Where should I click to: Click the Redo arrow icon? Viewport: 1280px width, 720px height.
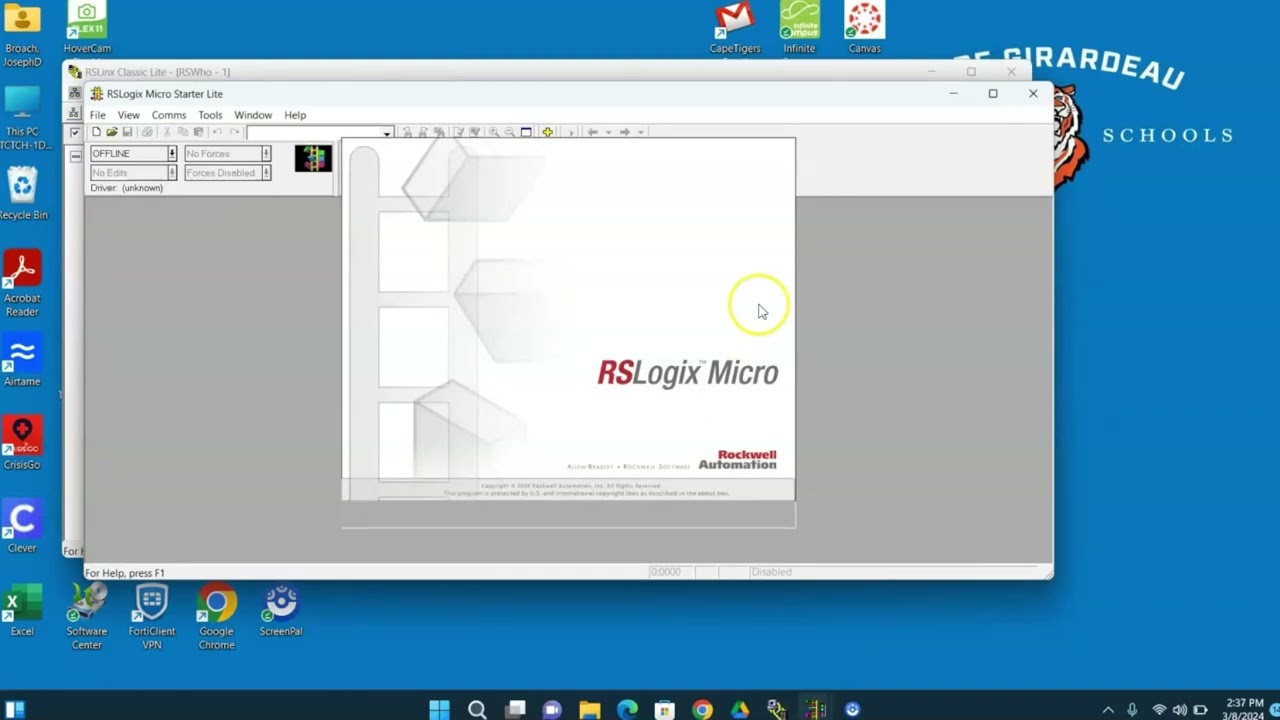click(x=234, y=132)
